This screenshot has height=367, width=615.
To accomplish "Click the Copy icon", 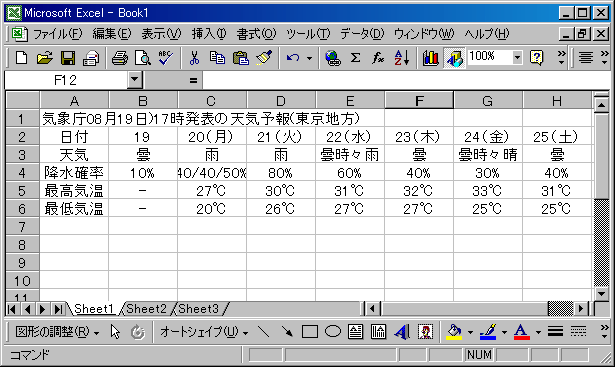I will [x=217, y=58].
